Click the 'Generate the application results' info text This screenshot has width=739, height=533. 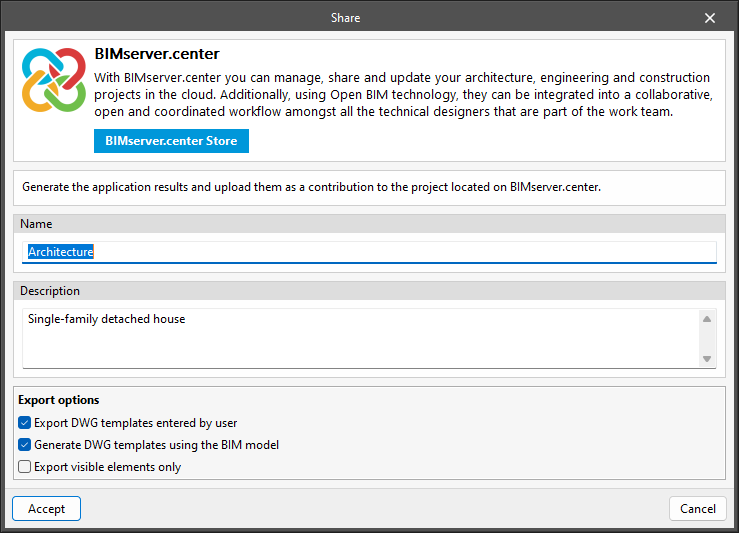click(x=311, y=187)
